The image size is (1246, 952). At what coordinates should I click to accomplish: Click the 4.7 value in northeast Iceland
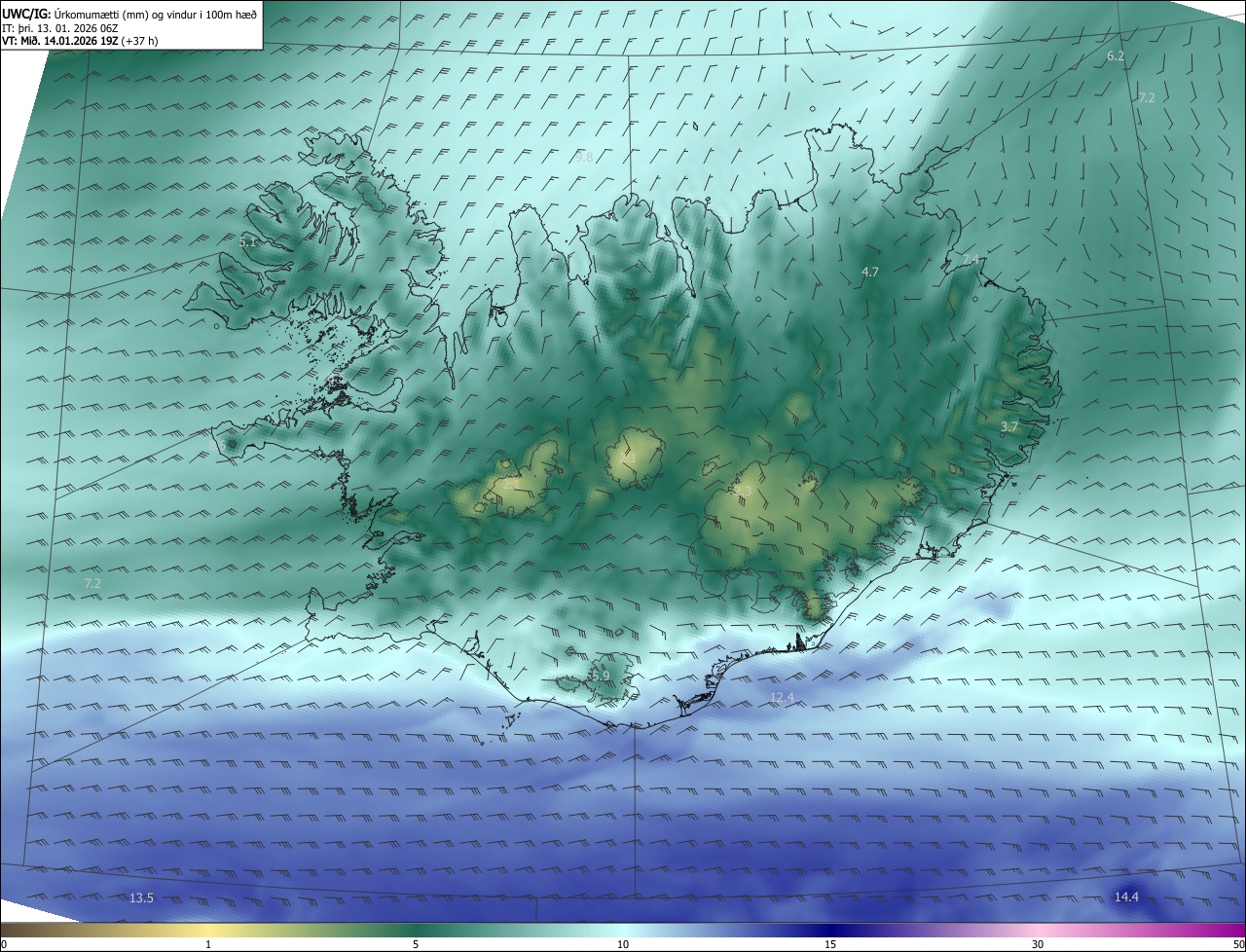[870, 273]
